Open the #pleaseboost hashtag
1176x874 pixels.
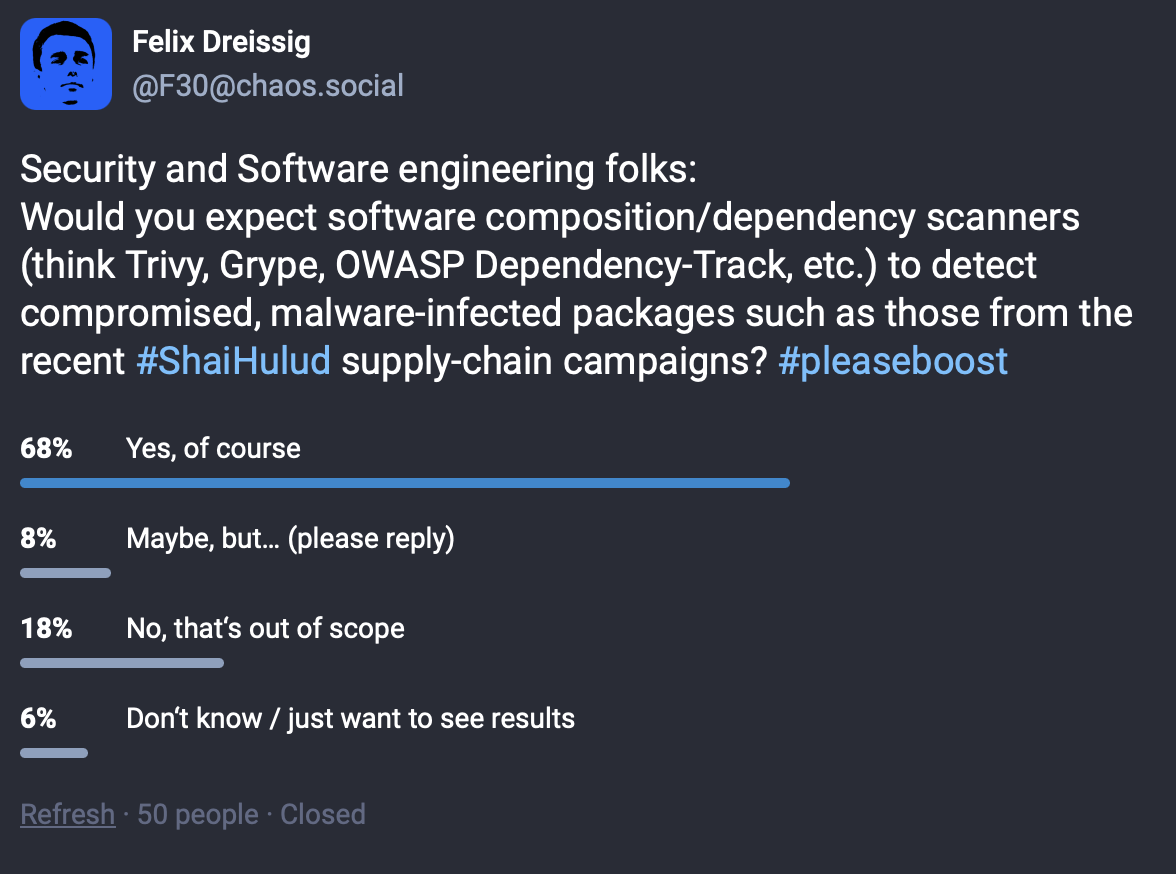893,360
